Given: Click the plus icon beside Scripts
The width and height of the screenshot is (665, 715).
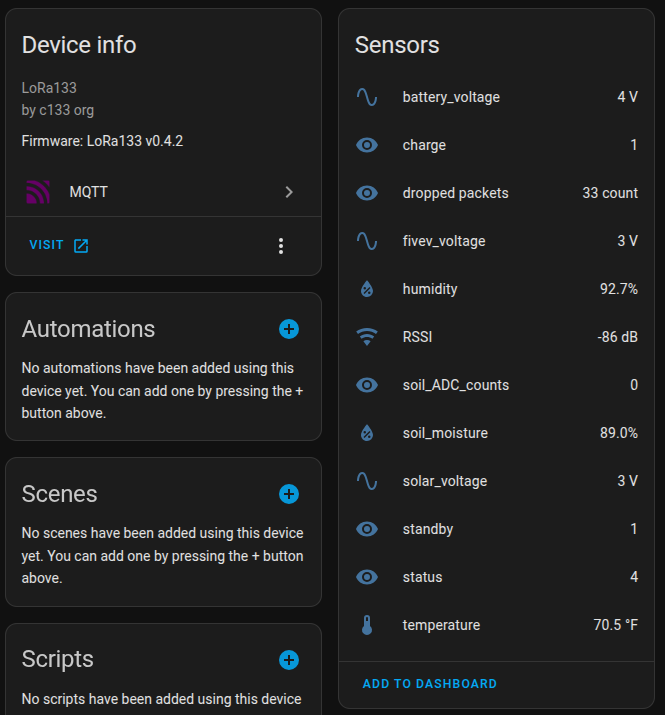Looking at the screenshot, I should point(289,659).
